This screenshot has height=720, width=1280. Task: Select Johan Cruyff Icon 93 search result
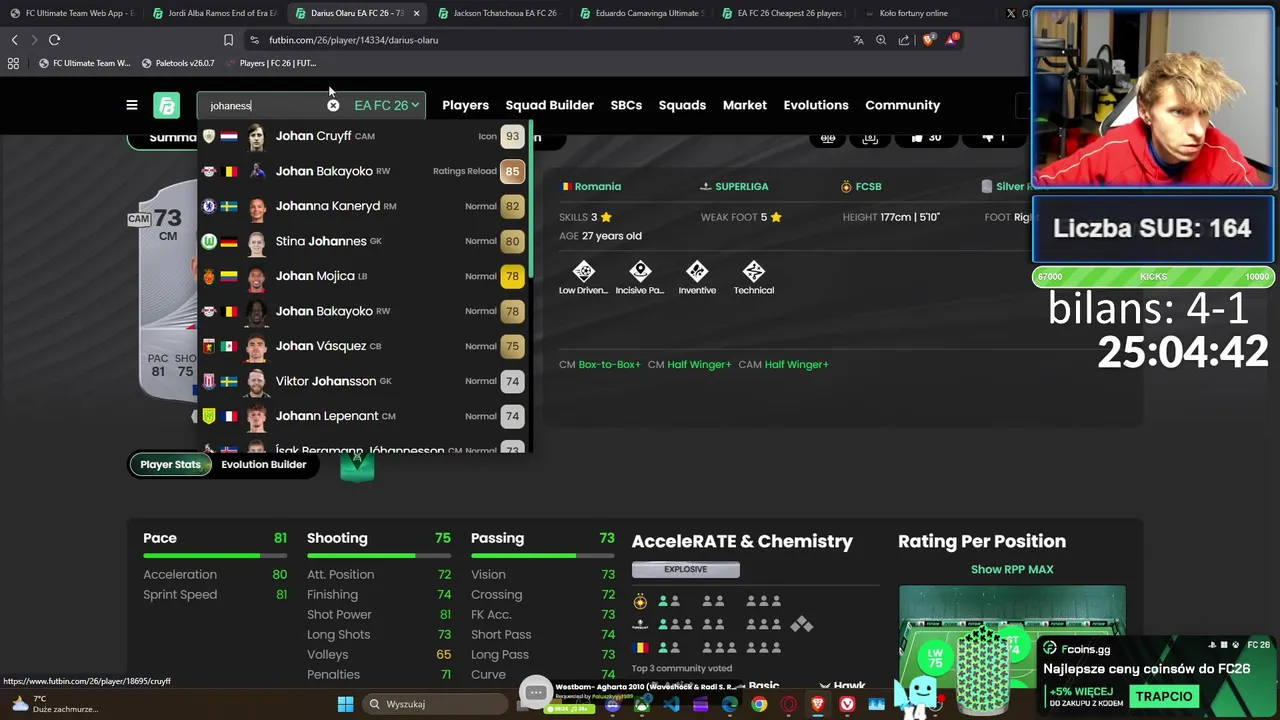coord(364,136)
